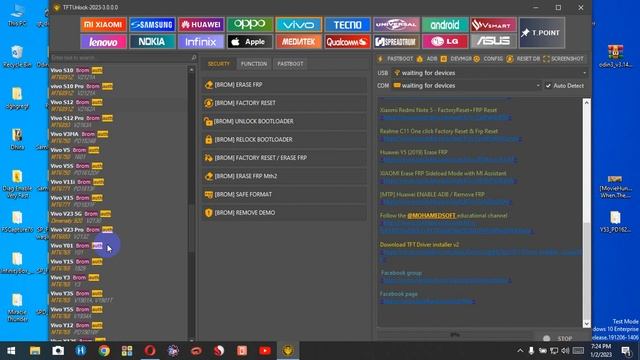Toggle the Auto Detect checkbox
The width and height of the screenshot is (640, 360).
(548, 86)
